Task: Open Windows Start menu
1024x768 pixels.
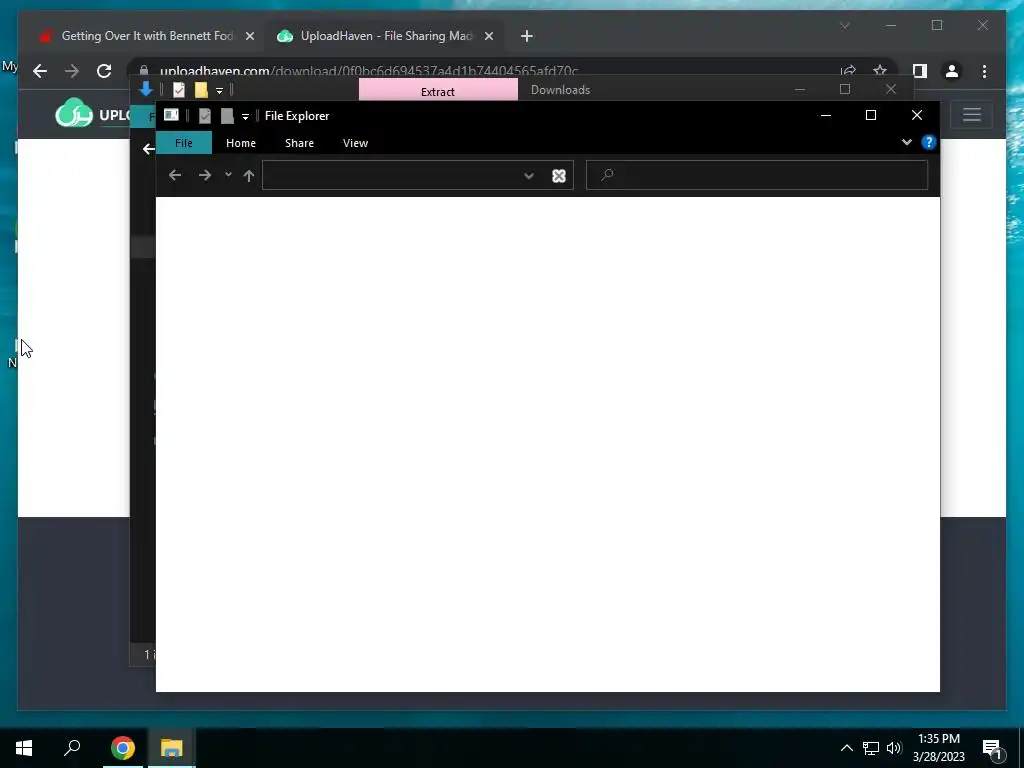Action: (24, 748)
